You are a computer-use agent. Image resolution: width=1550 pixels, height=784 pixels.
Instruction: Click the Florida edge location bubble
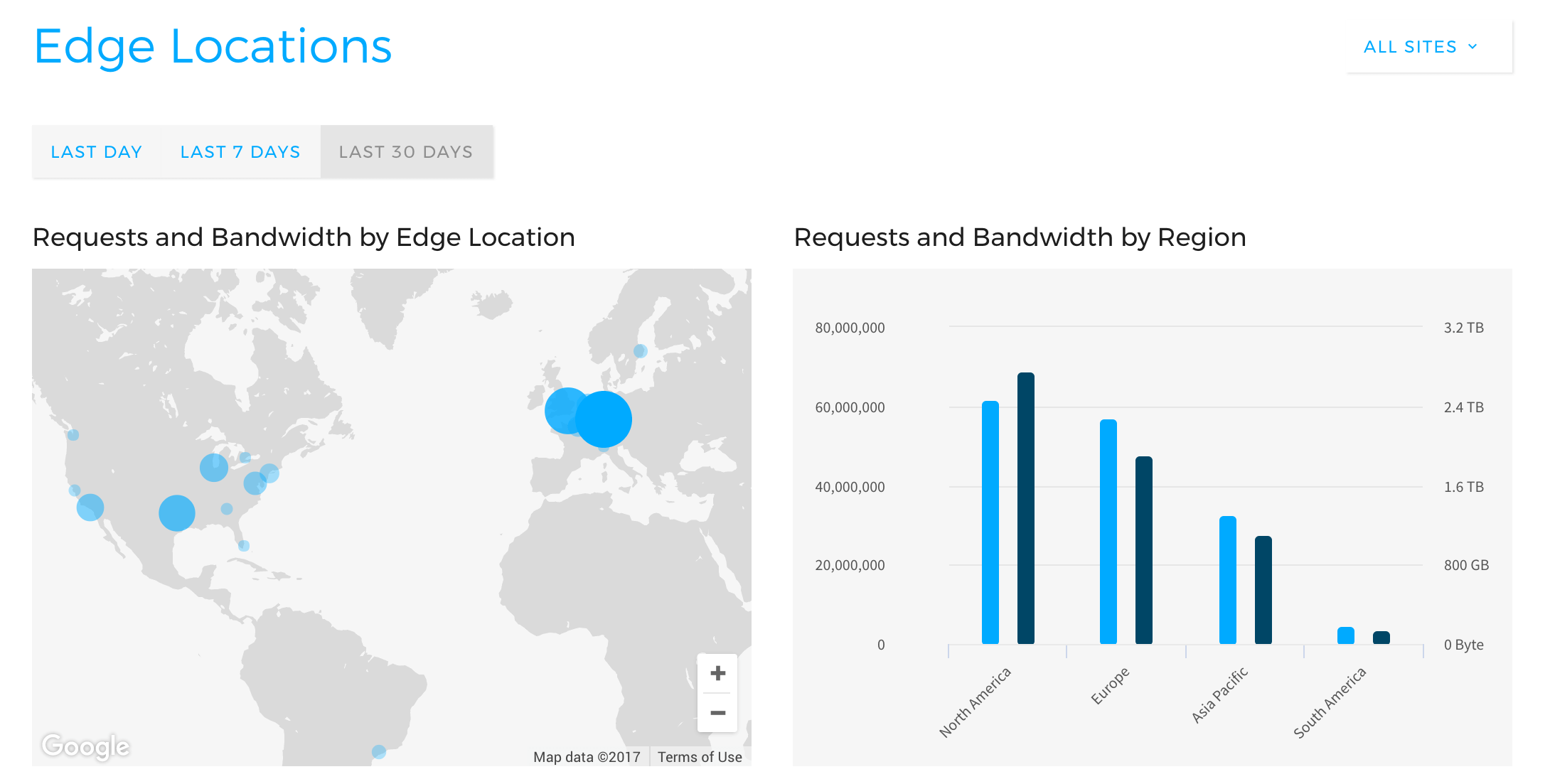244,546
